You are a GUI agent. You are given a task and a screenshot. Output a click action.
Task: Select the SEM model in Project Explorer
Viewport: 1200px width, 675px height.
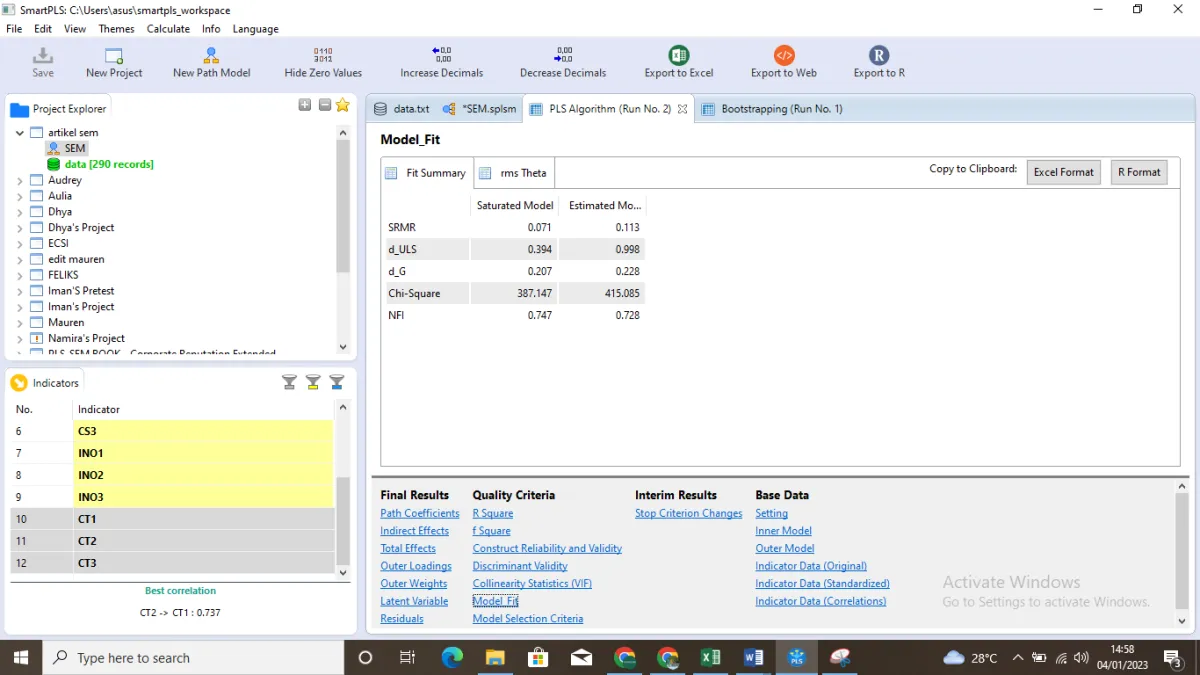point(65,148)
